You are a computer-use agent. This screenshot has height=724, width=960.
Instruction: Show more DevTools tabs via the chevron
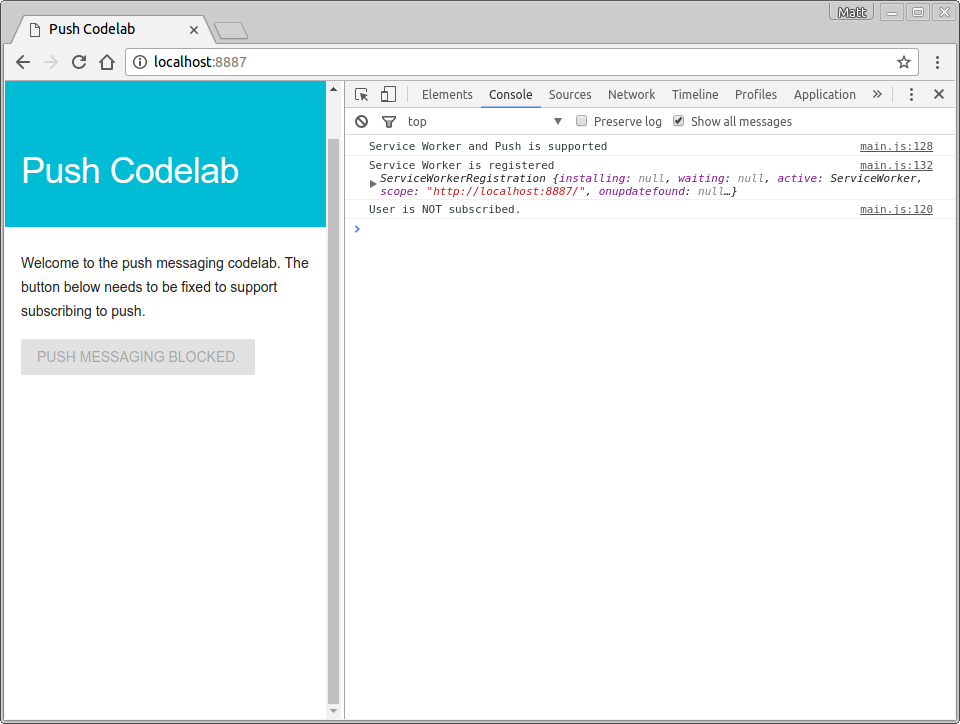pos(877,94)
